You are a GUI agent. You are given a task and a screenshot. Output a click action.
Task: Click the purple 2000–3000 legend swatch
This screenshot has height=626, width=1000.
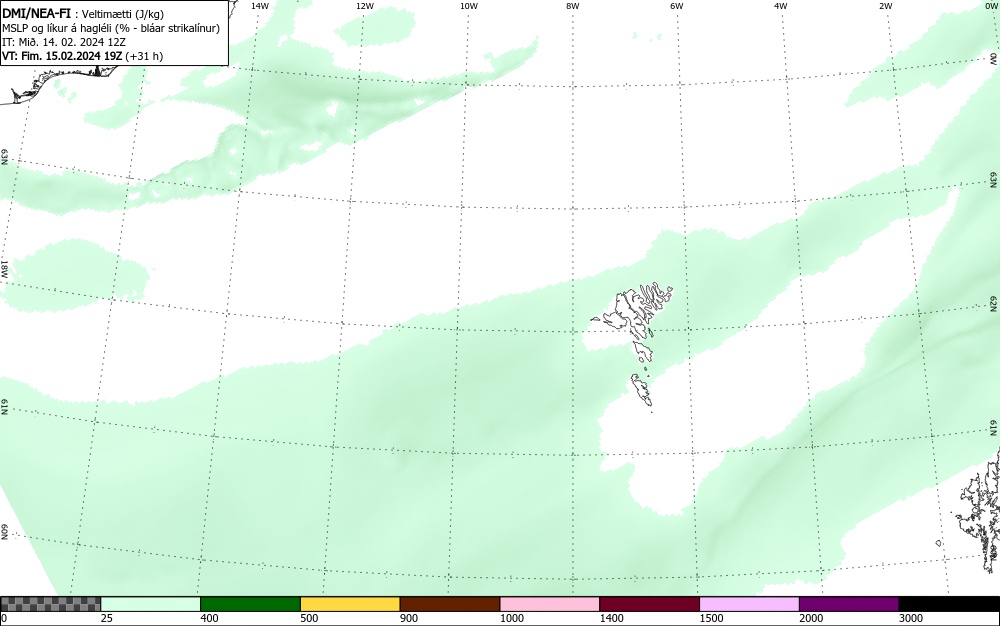[x=849, y=604]
